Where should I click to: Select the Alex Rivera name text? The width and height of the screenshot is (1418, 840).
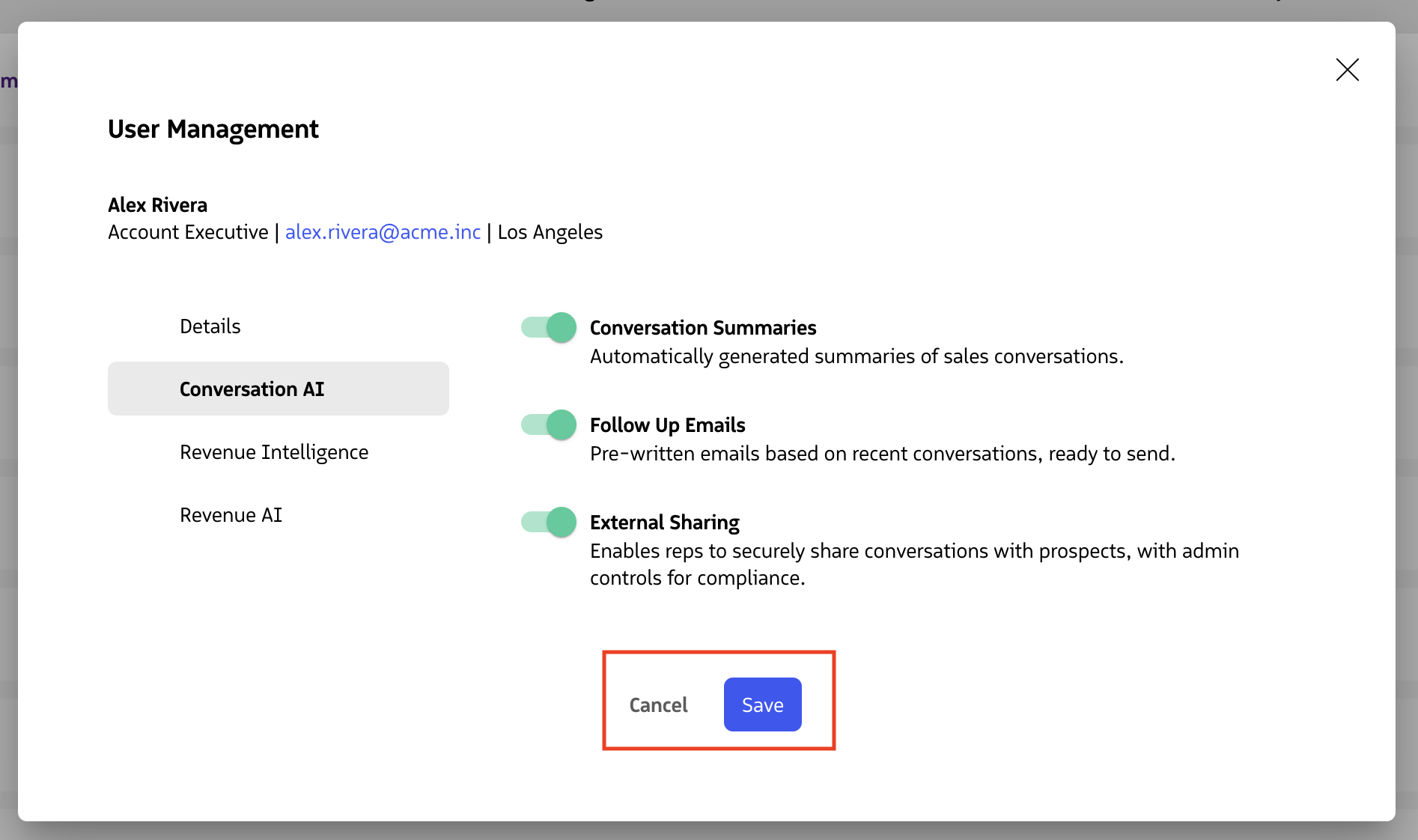coord(157,205)
